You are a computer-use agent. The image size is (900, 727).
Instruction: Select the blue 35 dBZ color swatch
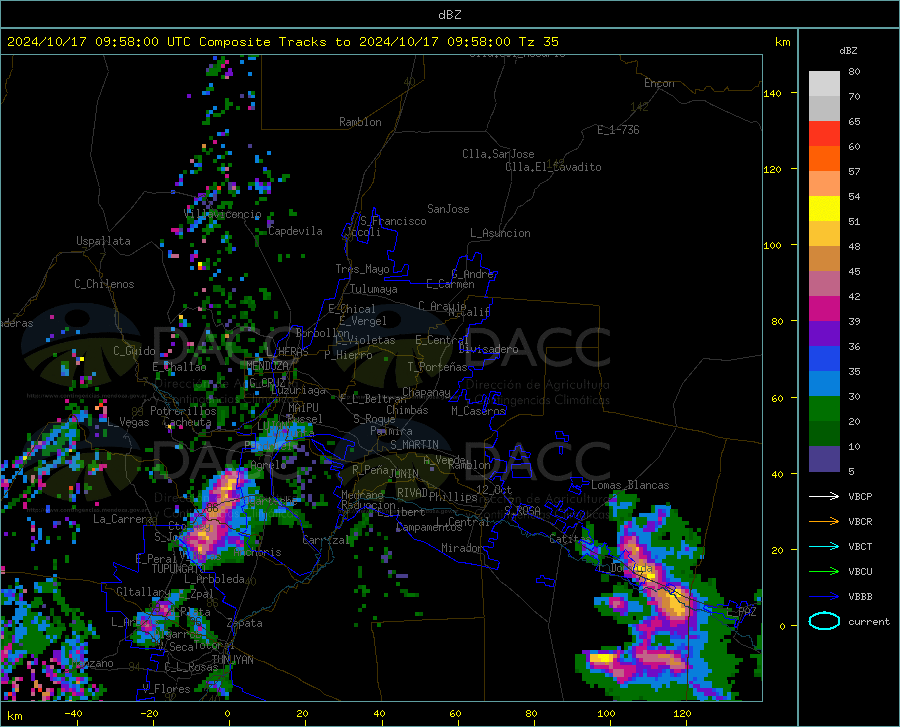824,359
